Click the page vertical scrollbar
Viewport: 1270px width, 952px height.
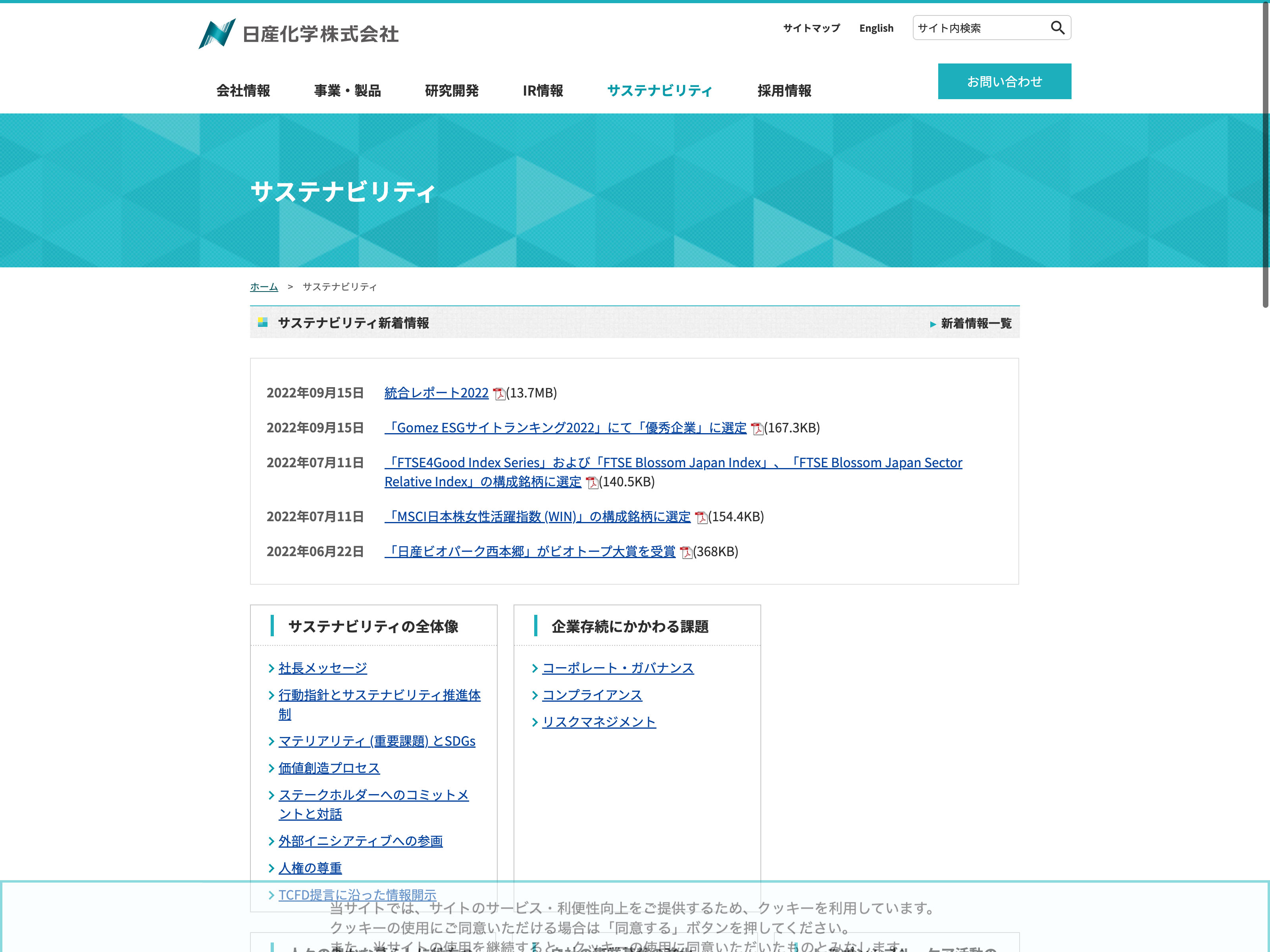click(1265, 155)
